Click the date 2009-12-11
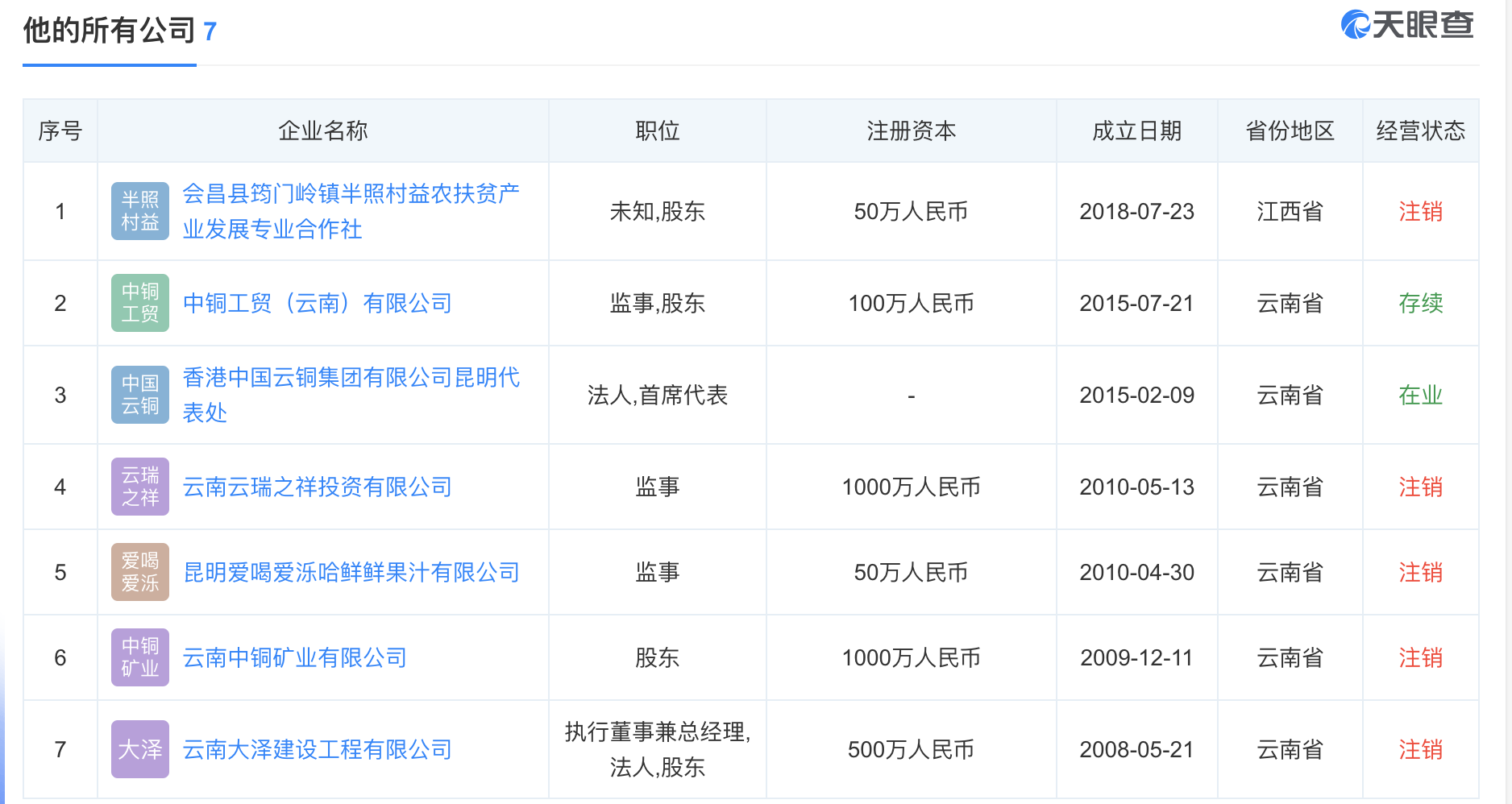1512x804 pixels. click(1137, 657)
